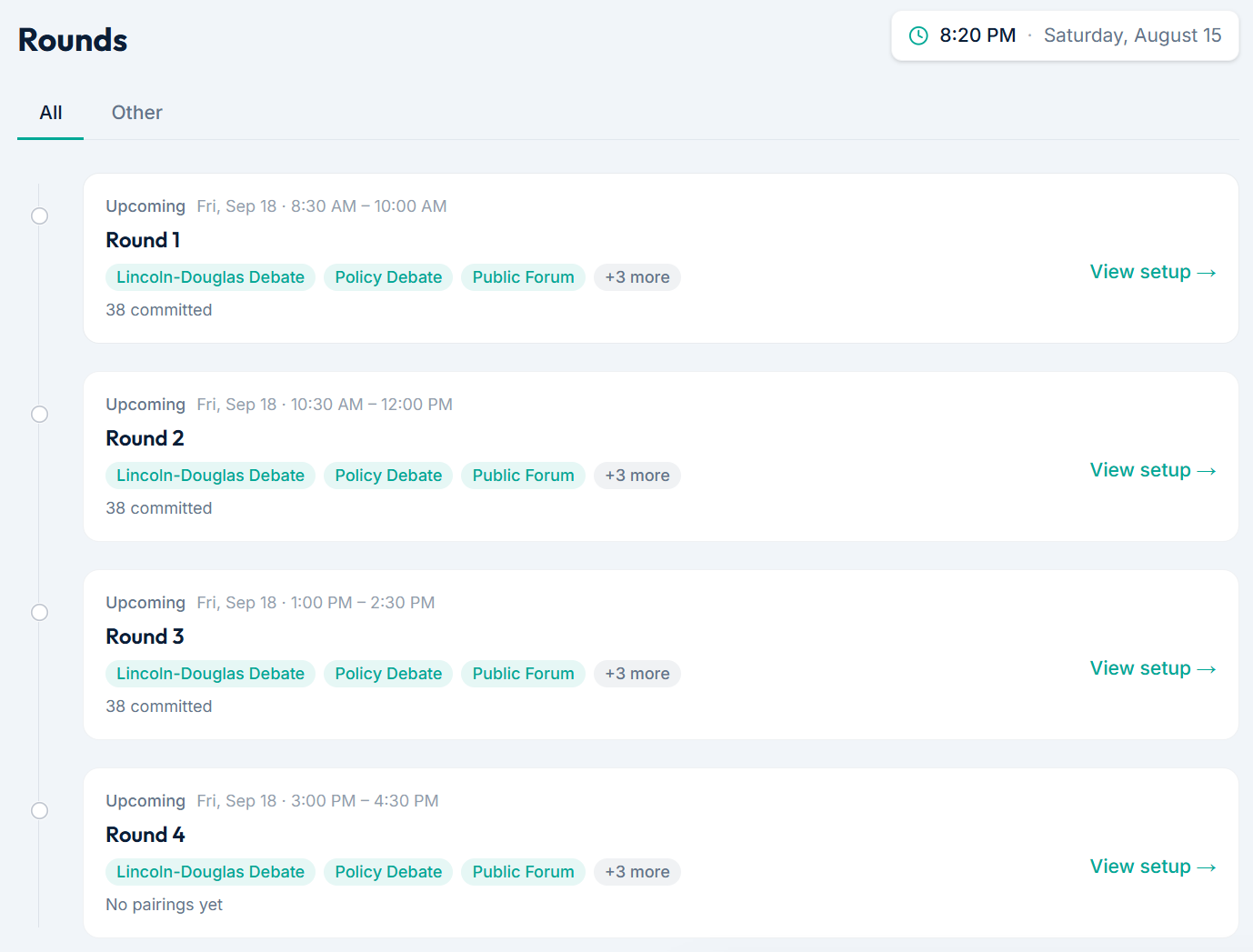Click 'No pairings yet' in Round 4

[164, 905]
